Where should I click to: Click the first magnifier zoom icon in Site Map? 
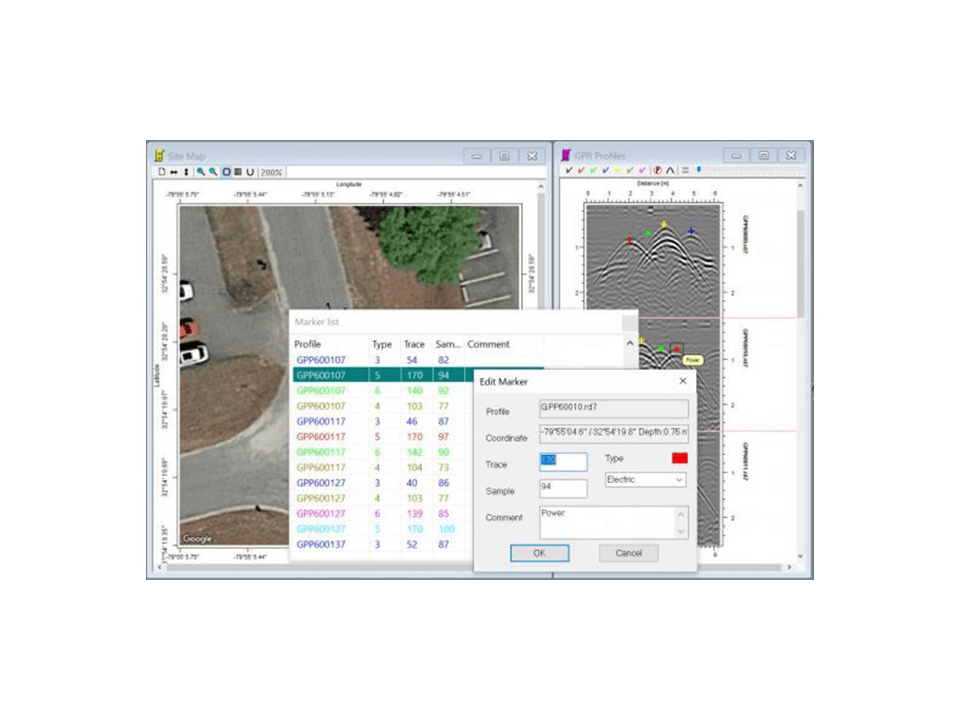point(200,172)
